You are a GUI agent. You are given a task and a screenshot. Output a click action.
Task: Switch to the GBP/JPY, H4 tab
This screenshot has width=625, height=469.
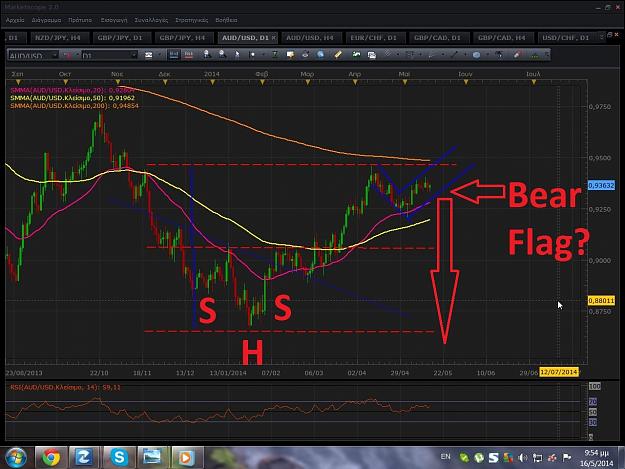pyautogui.click(x=182, y=38)
